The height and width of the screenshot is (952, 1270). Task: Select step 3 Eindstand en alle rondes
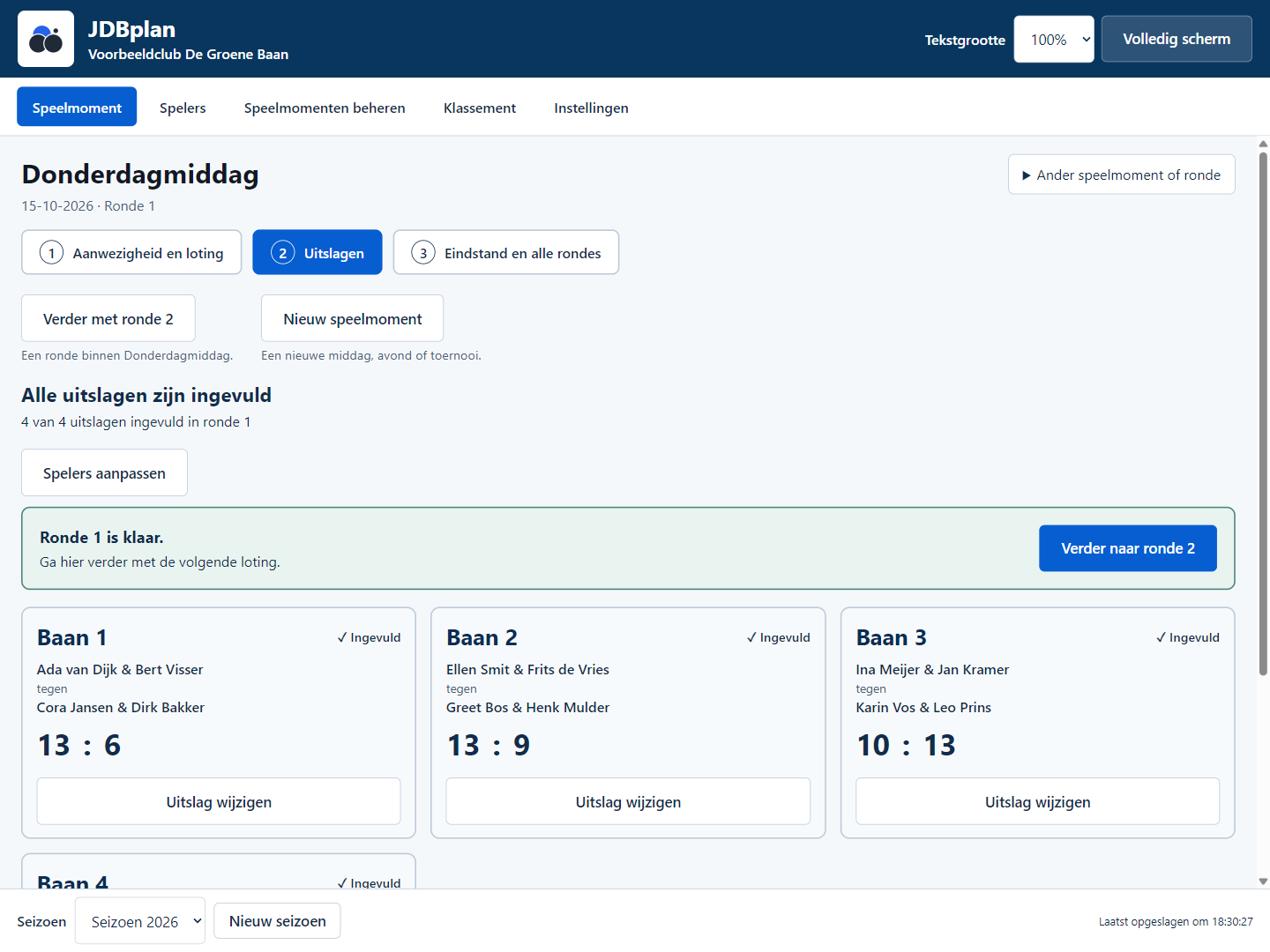(x=506, y=253)
